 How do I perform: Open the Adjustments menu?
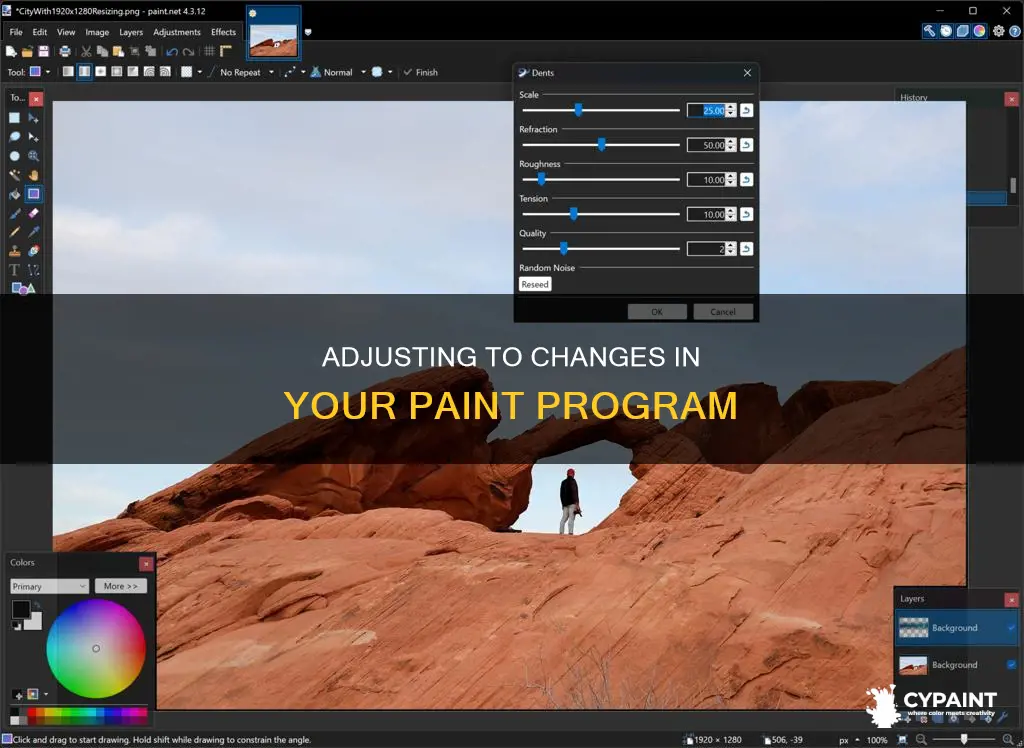176,32
